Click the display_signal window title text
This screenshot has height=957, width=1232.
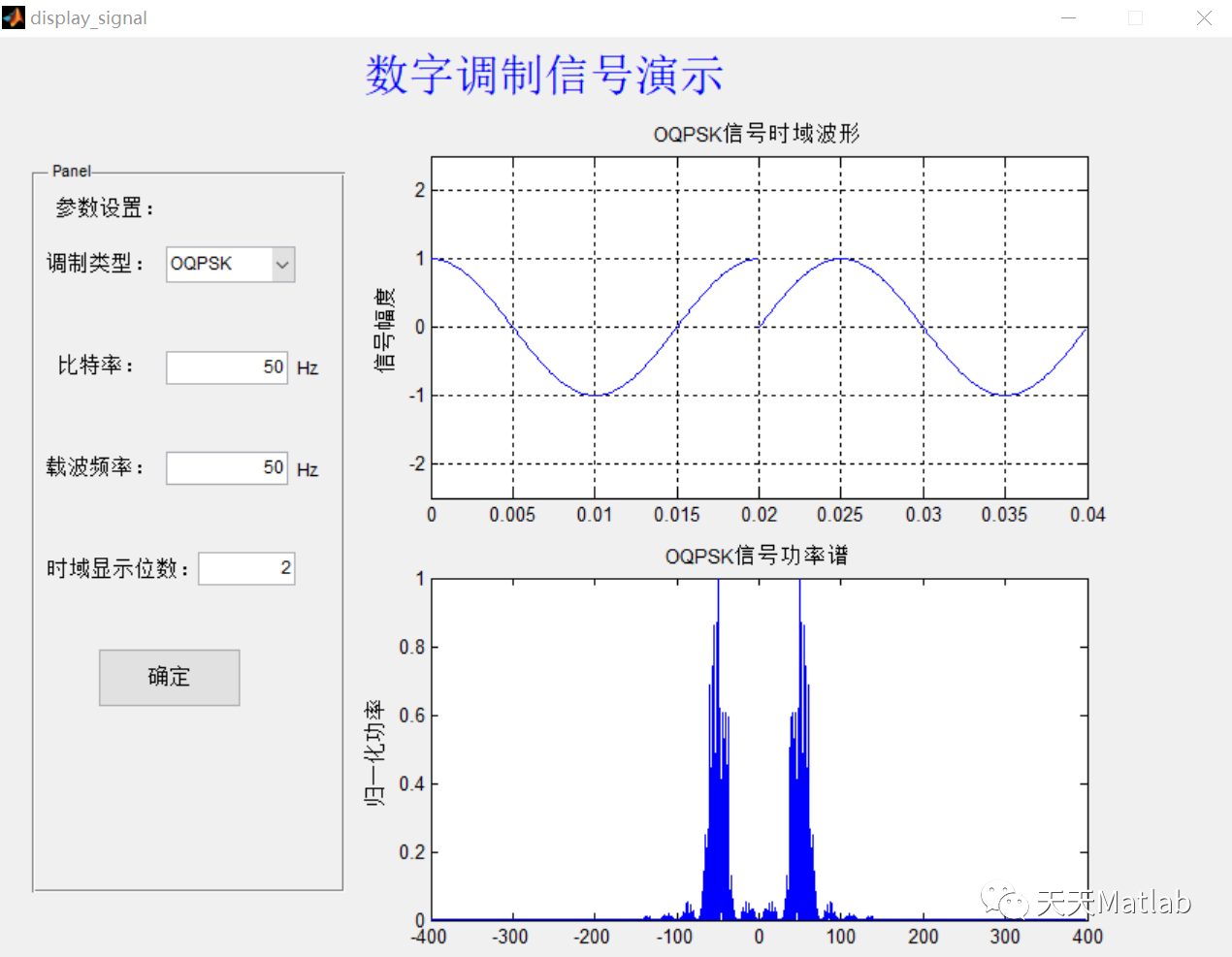[x=87, y=17]
